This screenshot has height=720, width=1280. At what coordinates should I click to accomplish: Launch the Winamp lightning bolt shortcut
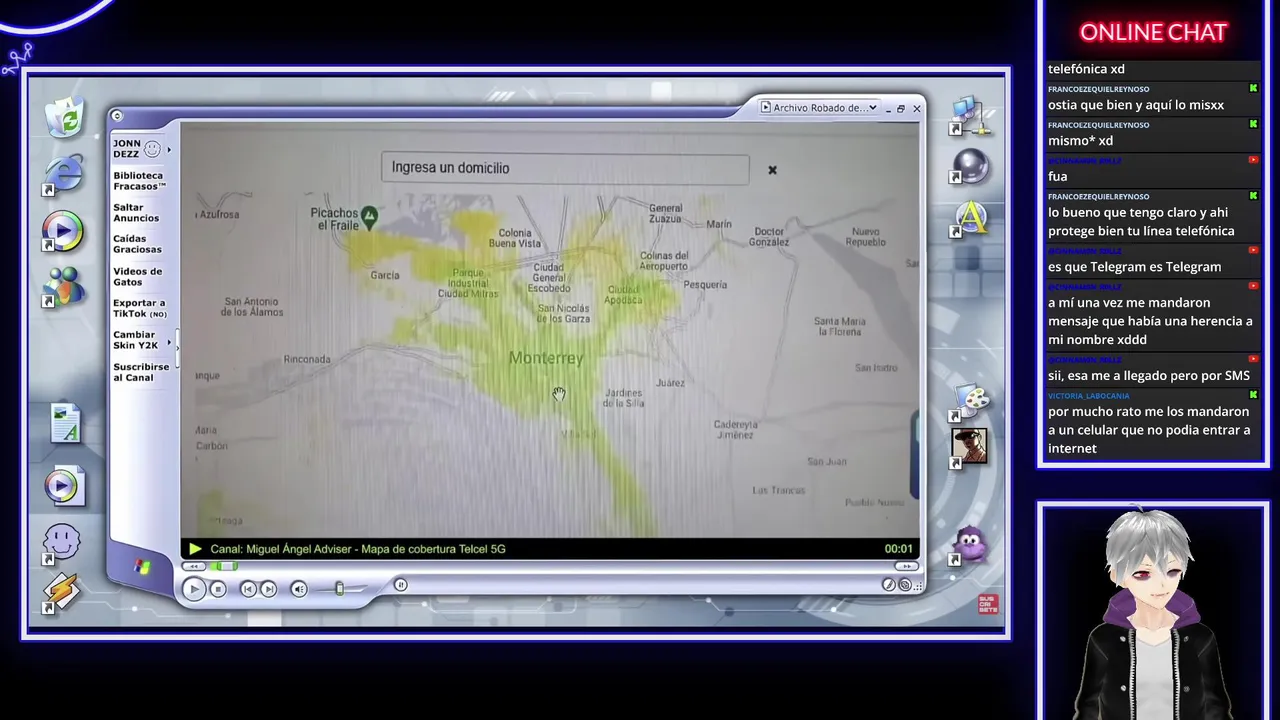coord(61,592)
